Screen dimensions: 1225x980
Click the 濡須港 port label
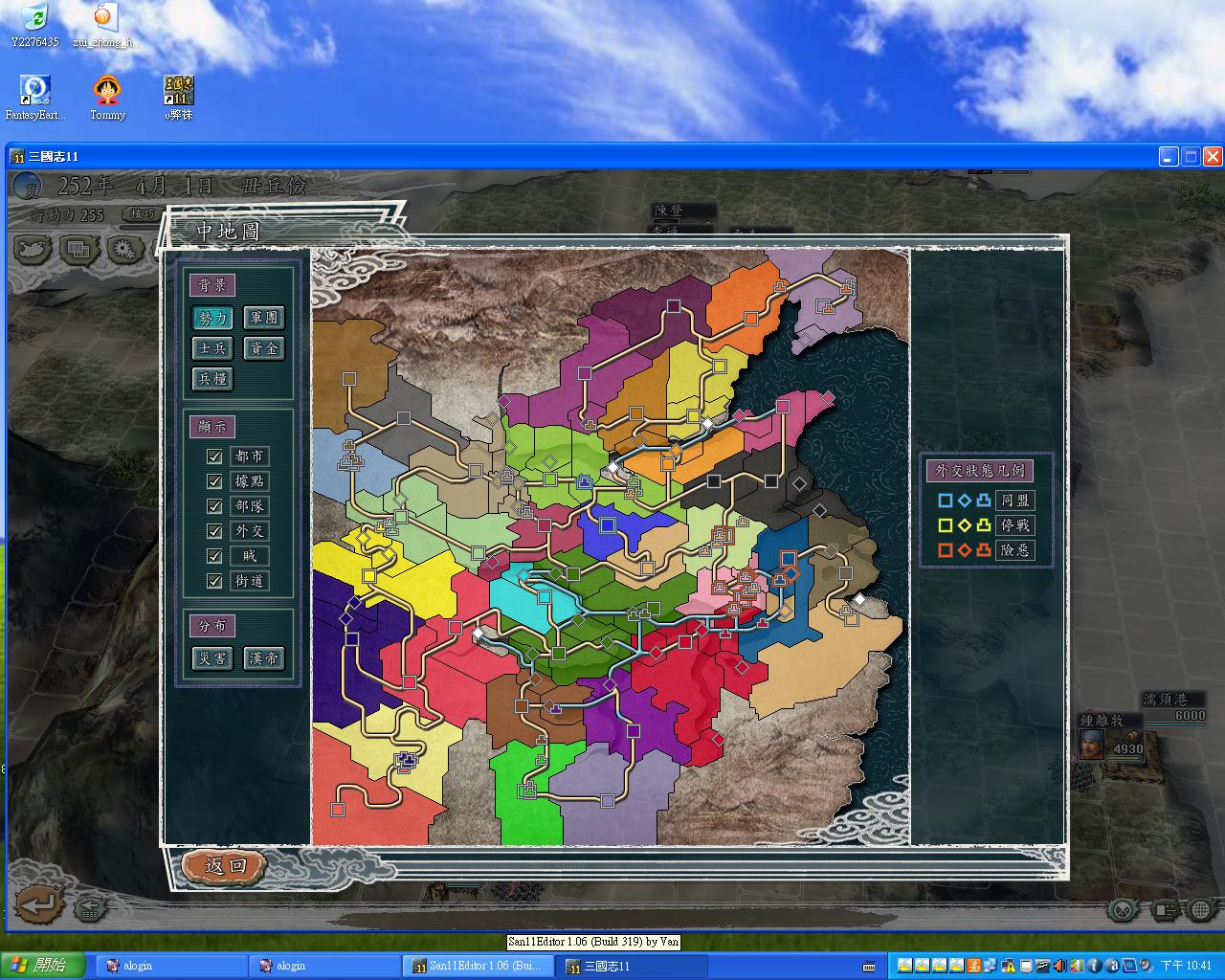coord(1172,700)
